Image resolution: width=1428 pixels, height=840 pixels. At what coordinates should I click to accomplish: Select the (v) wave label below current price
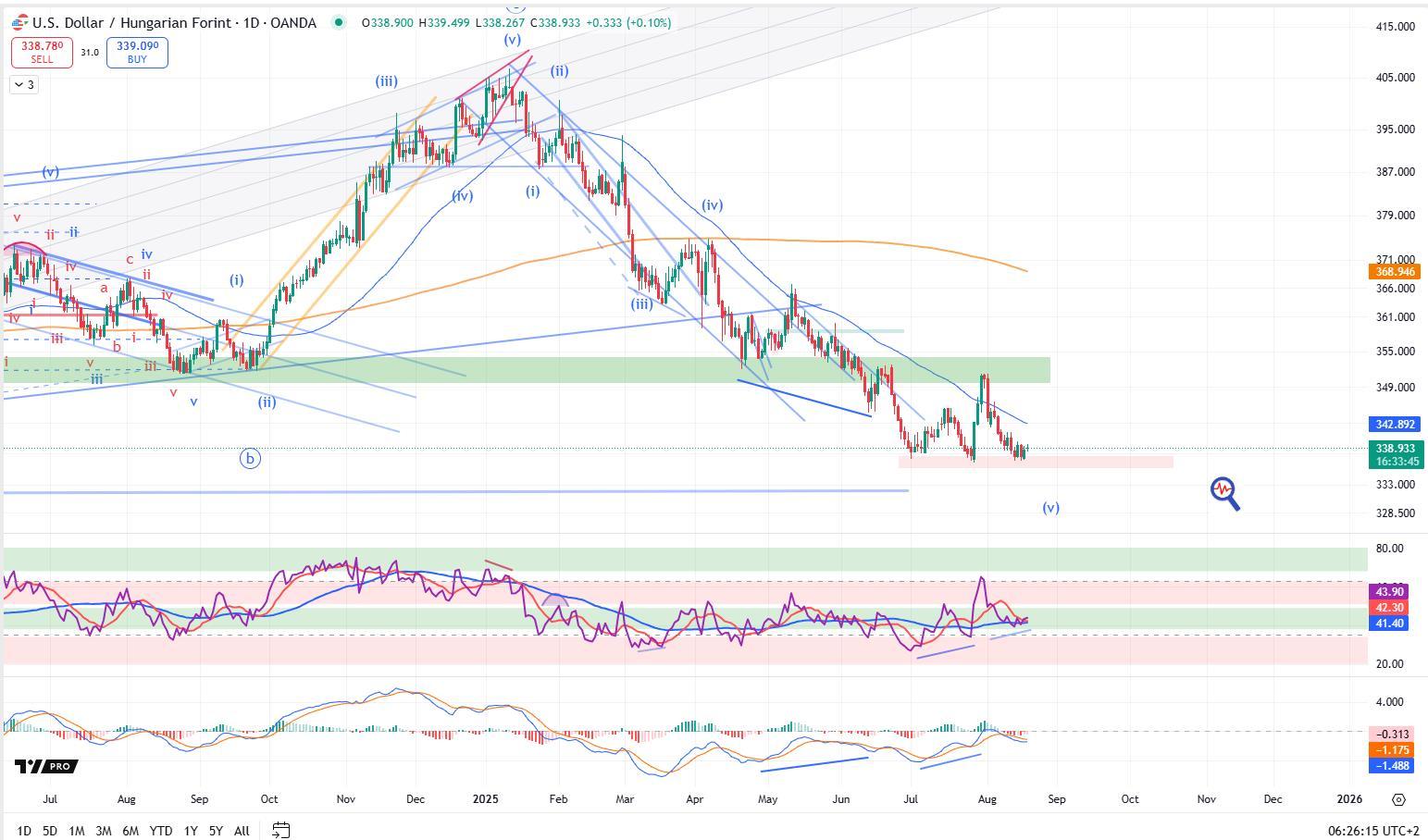tap(1050, 508)
